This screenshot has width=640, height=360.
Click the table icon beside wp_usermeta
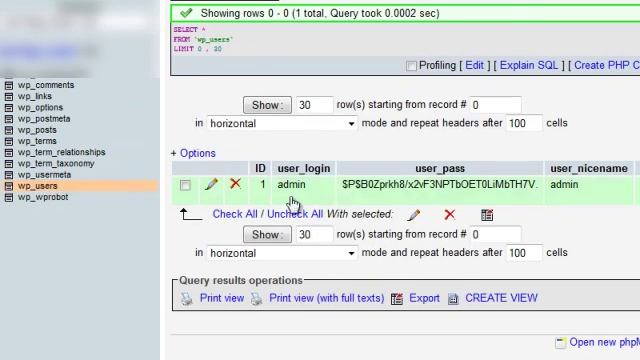9,175
